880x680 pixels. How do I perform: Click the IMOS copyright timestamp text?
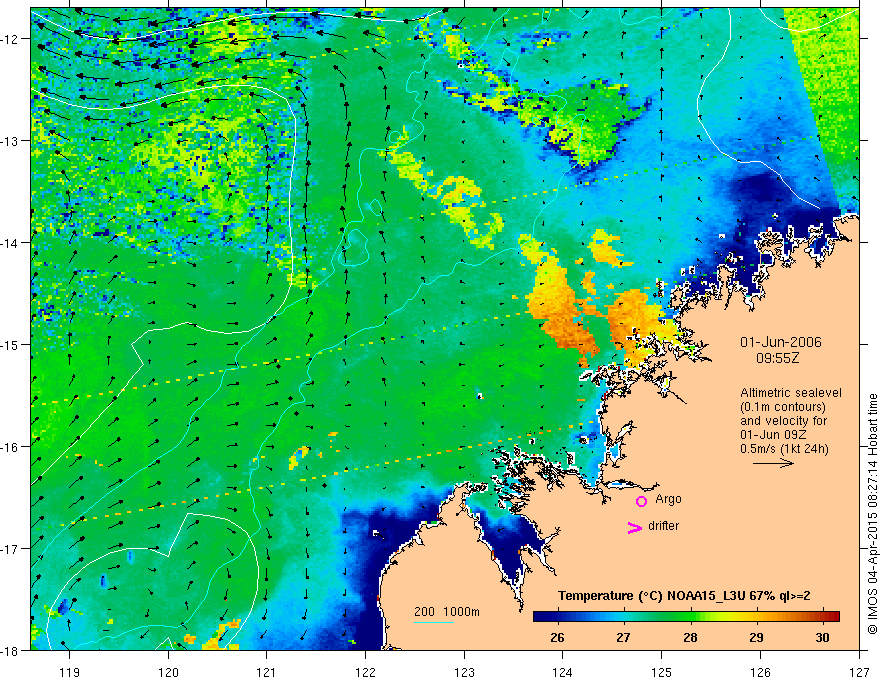[872, 514]
